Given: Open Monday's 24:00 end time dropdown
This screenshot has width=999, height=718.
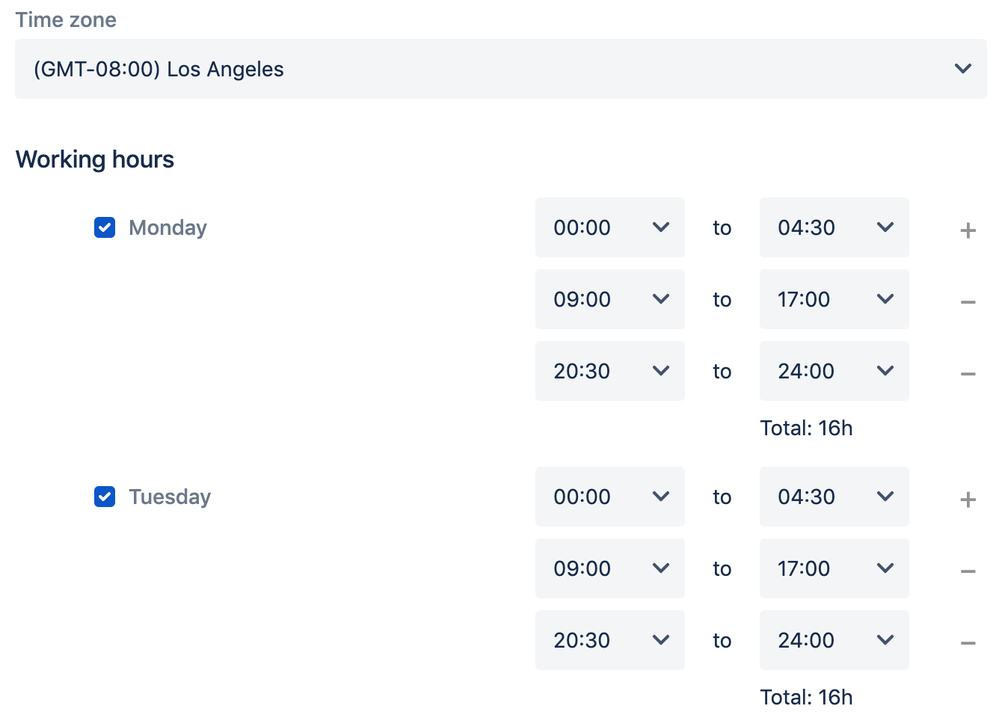Looking at the screenshot, I should pyautogui.click(x=834, y=371).
